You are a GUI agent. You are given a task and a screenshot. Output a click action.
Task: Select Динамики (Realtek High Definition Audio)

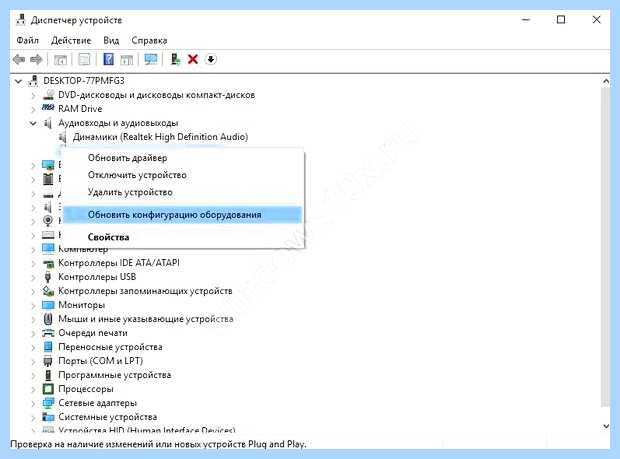(160, 137)
